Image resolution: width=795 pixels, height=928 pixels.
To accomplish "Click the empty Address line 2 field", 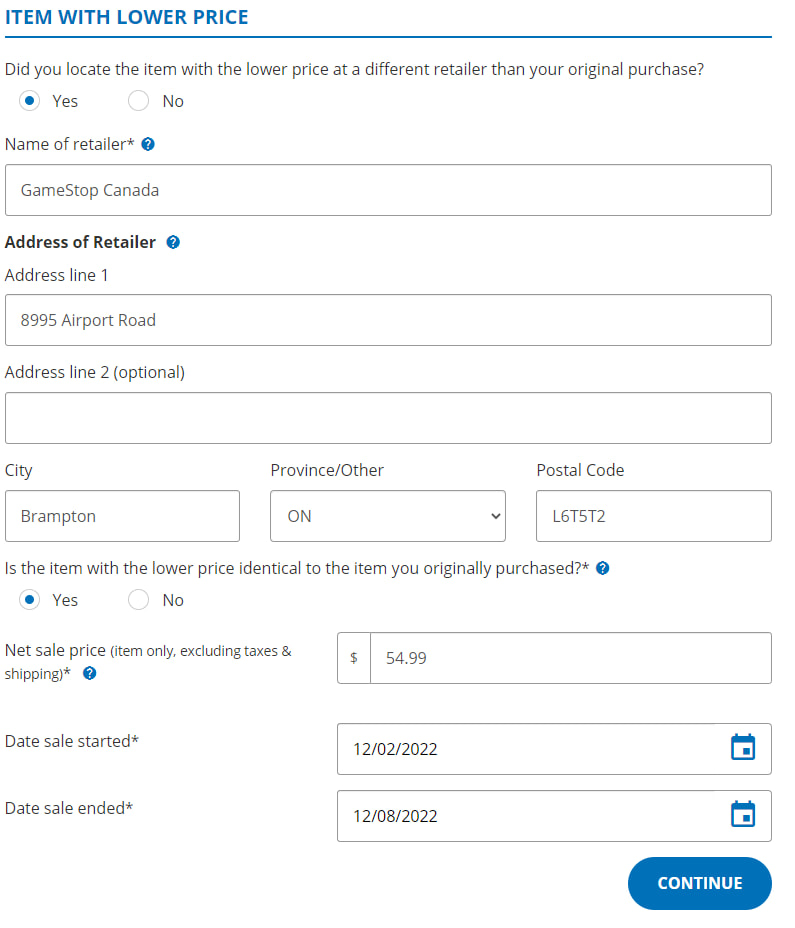I will click(x=388, y=418).
